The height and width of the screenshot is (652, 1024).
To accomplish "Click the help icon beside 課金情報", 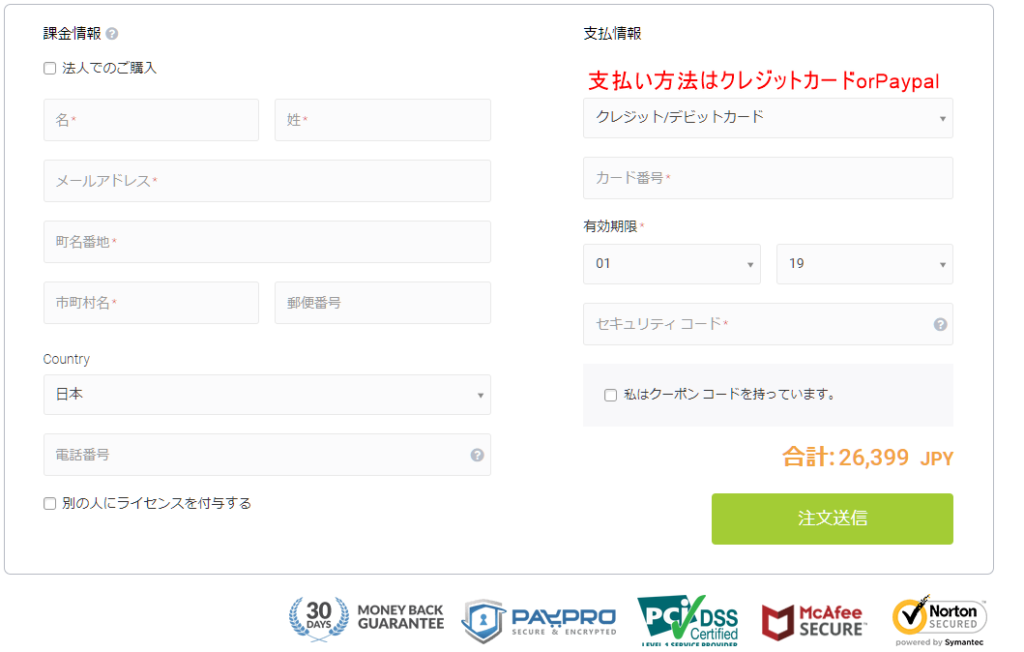I will (112, 34).
